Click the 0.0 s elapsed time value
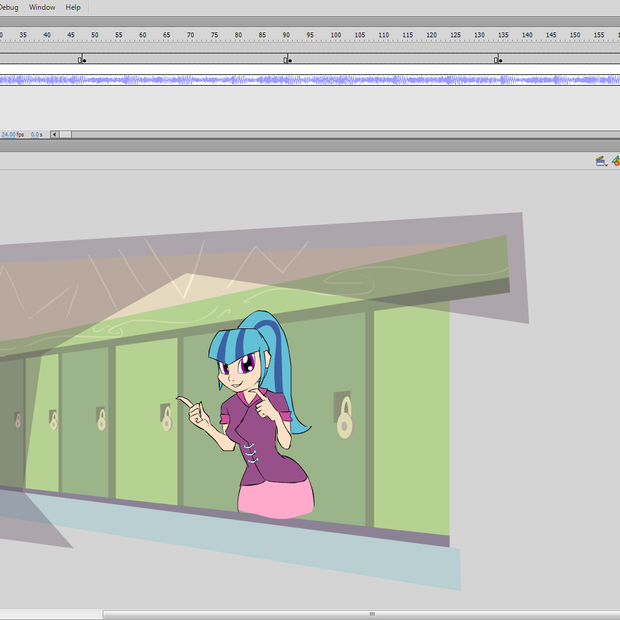620x620 pixels. coord(36,134)
